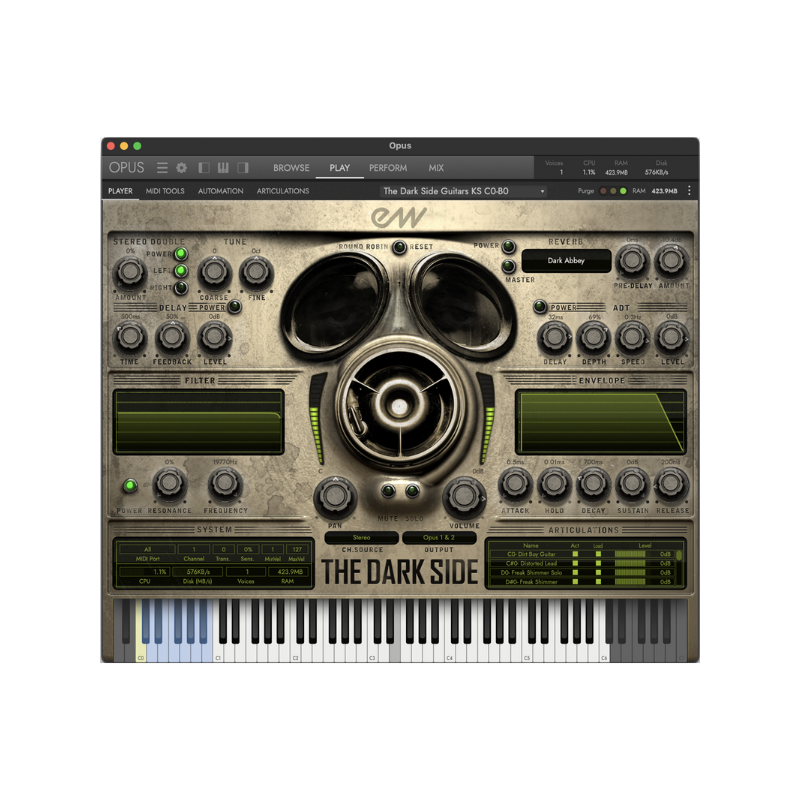The image size is (800, 800).
Task: Click the Filter Frequency knob
Action: [x=225, y=483]
